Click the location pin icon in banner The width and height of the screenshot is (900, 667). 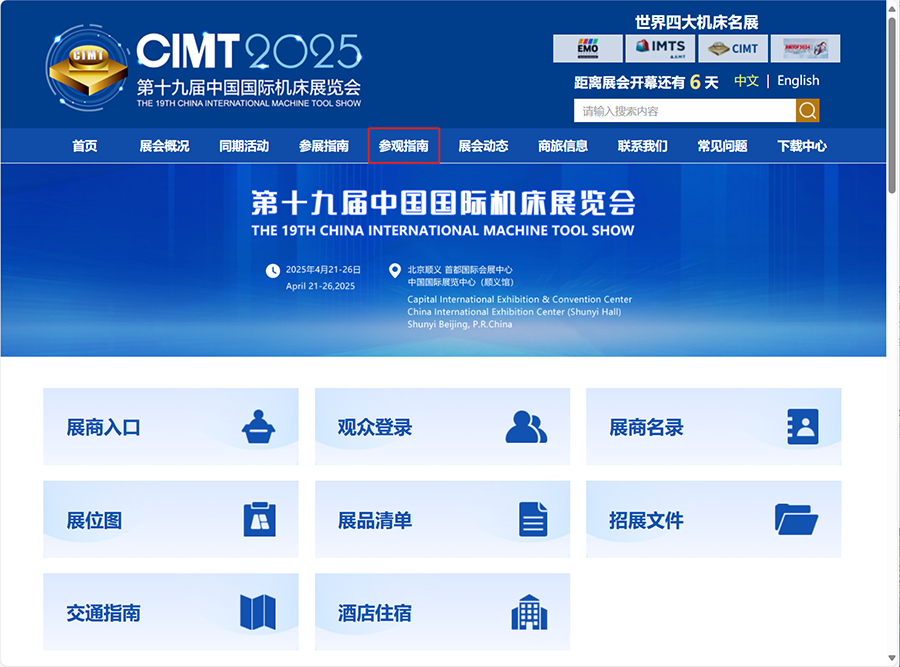tap(395, 270)
